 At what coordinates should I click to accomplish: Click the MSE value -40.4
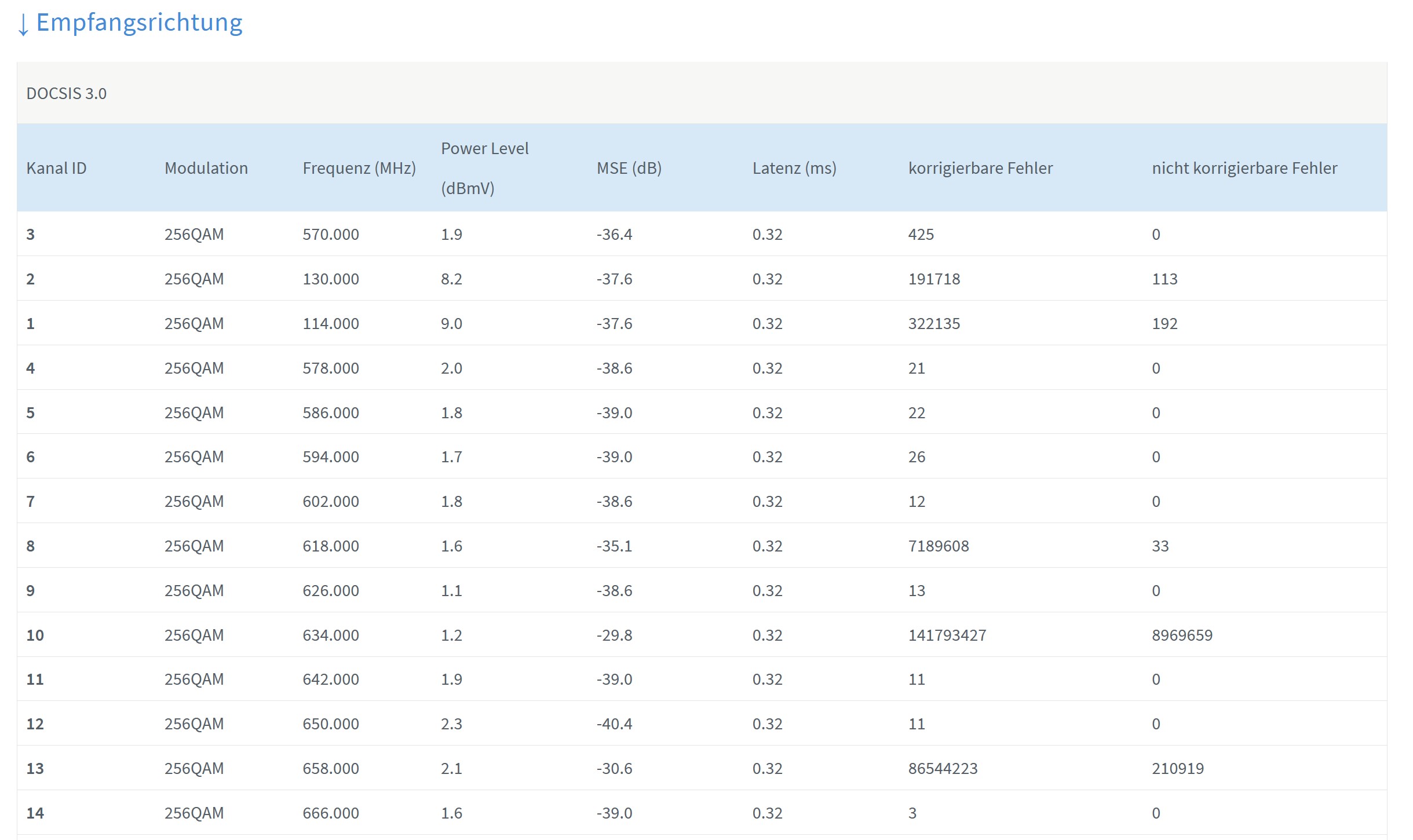(614, 724)
